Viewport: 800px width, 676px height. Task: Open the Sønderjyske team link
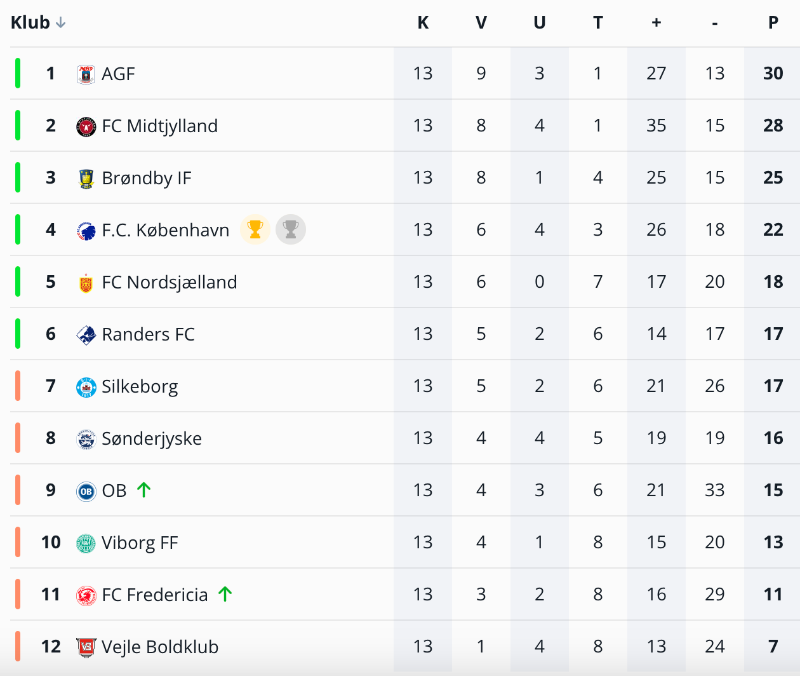pos(151,438)
